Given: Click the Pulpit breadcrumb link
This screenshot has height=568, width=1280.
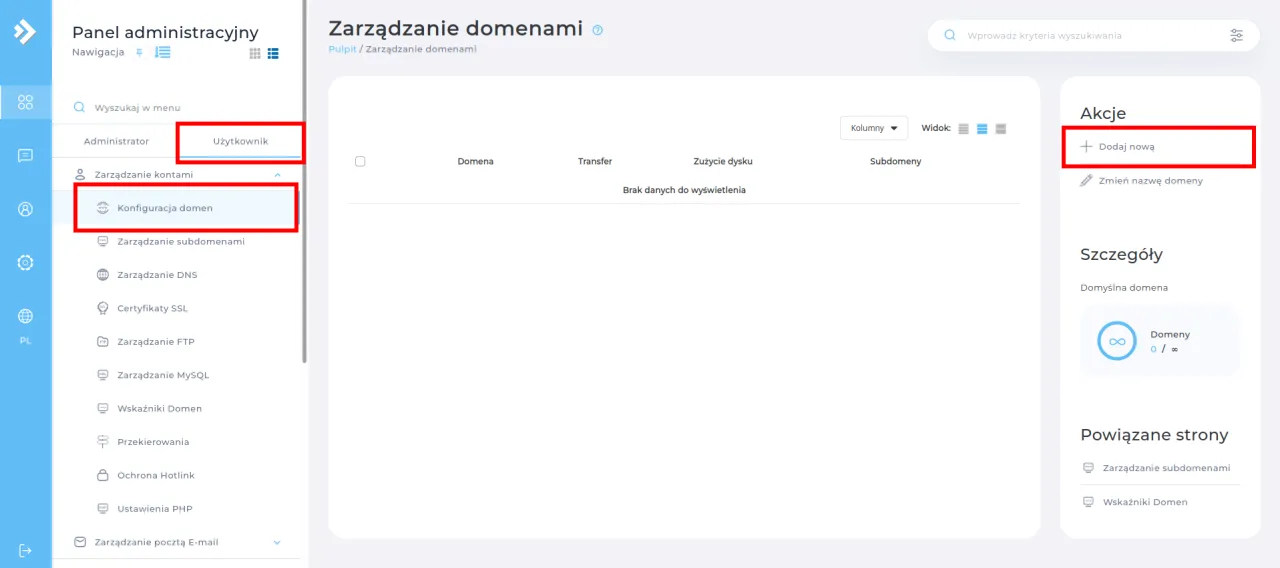Looking at the screenshot, I should click(x=342, y=48).
